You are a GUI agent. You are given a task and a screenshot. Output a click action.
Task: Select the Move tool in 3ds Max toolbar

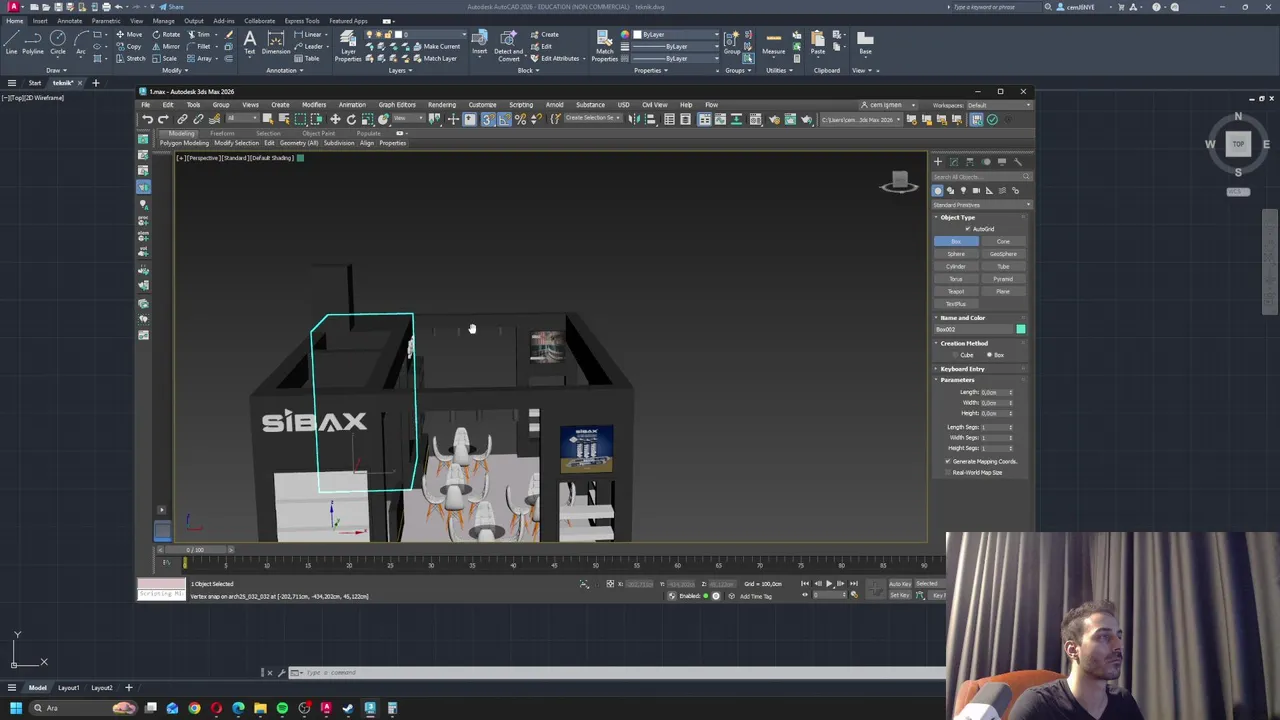pos(335,120)
